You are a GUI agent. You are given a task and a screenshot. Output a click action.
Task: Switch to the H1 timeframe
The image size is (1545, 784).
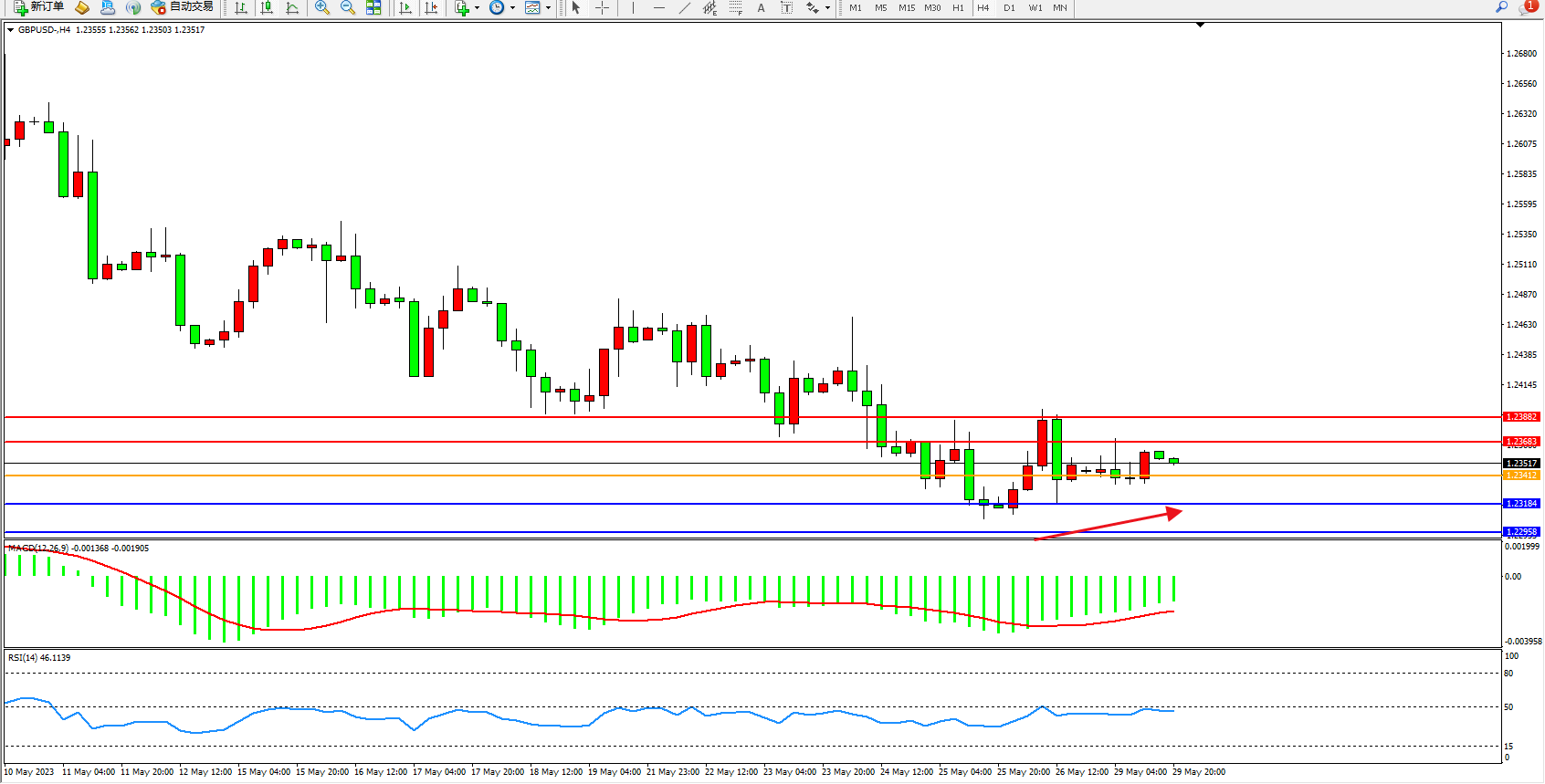click(x=958, y=7)
